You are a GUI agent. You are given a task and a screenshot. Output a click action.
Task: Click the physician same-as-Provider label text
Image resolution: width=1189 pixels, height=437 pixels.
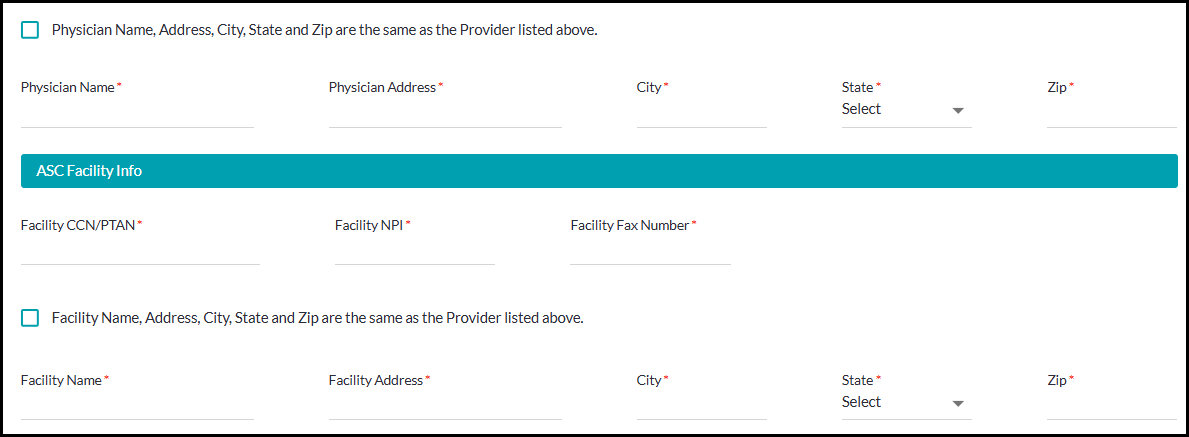click(x=324, y=30)
